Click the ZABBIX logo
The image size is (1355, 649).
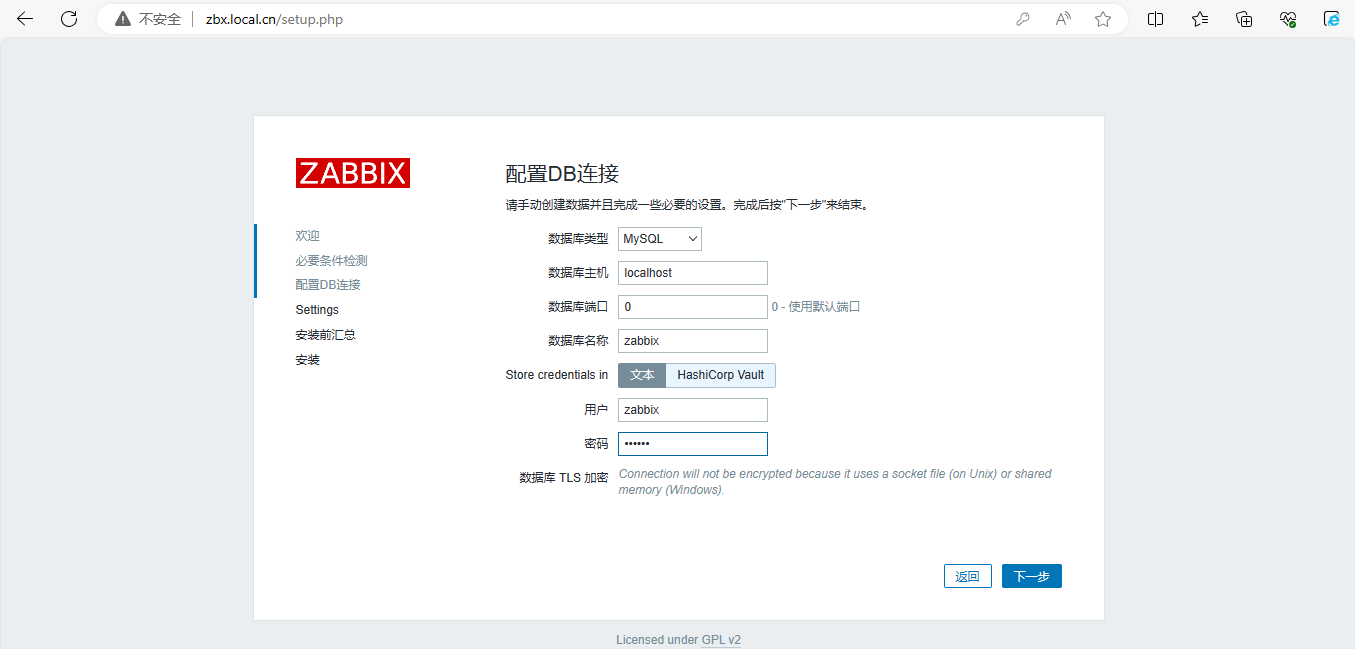pos(352,173)
